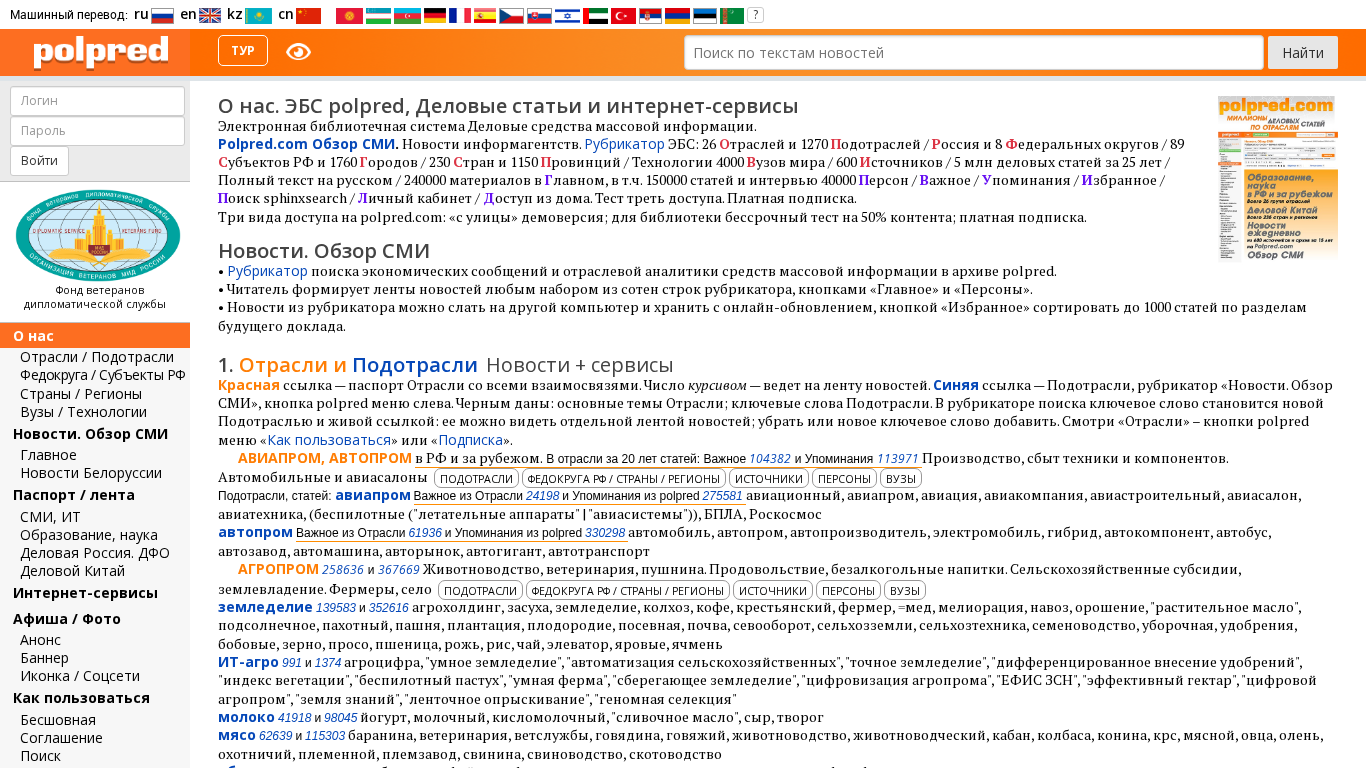Viewport: 1366px width, 768px height.
Task: Choose the Israeli flag translation
Action: (x=567, y=16)
